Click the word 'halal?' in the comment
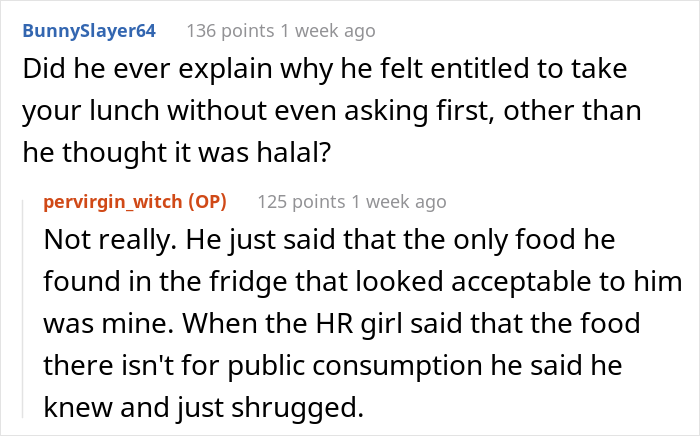This screenshot has height=436, width=700. 294,152
